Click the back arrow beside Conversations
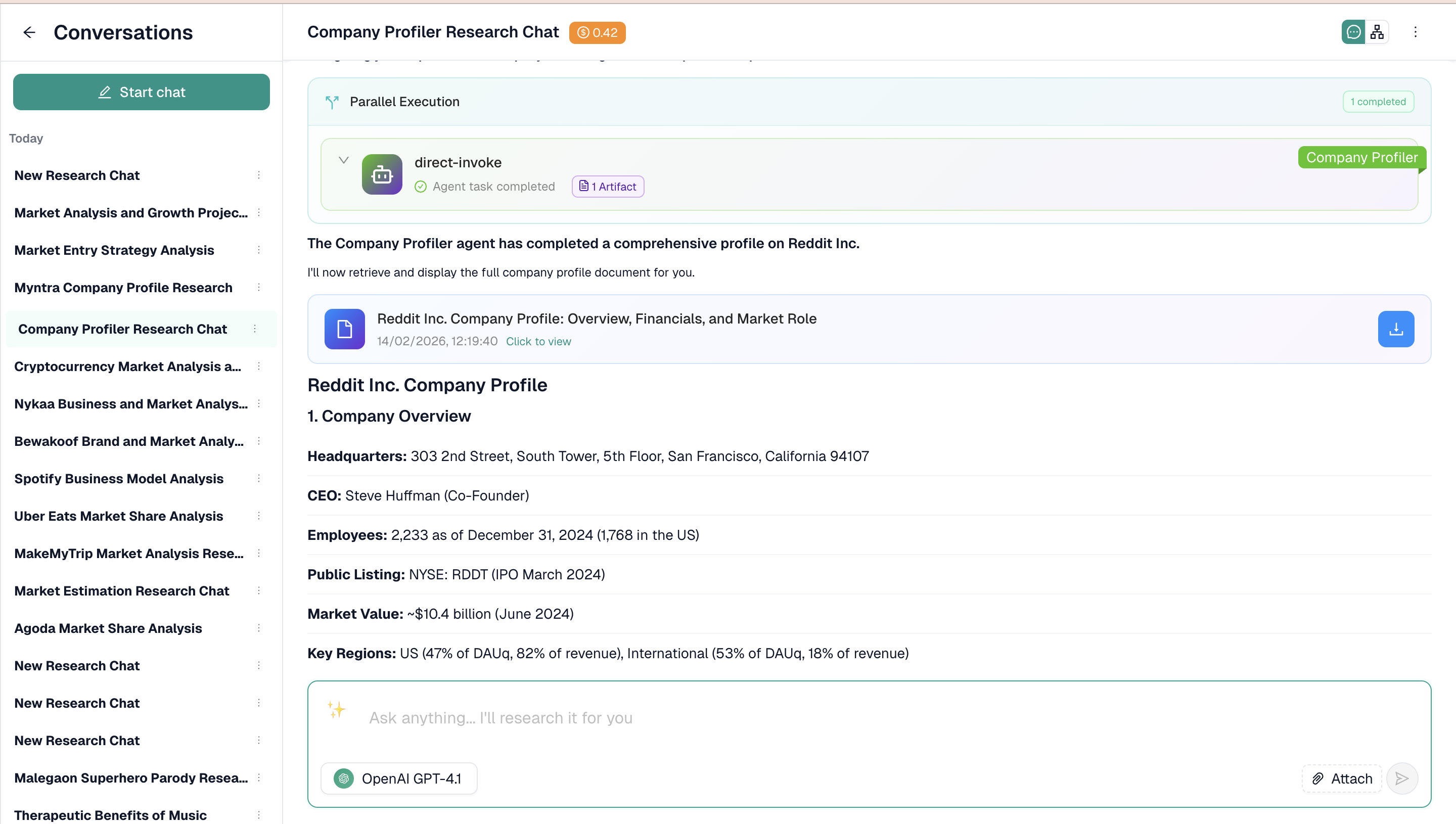Viewport: 1456px width, 824px height. click(29, 32)
